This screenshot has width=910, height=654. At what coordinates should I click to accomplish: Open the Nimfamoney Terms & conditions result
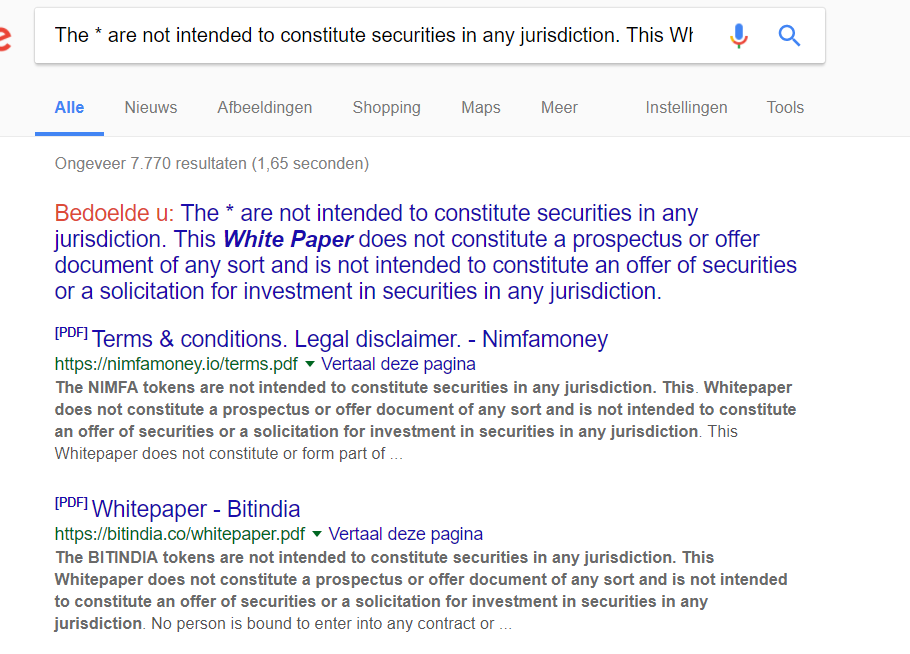pos(349,339)
